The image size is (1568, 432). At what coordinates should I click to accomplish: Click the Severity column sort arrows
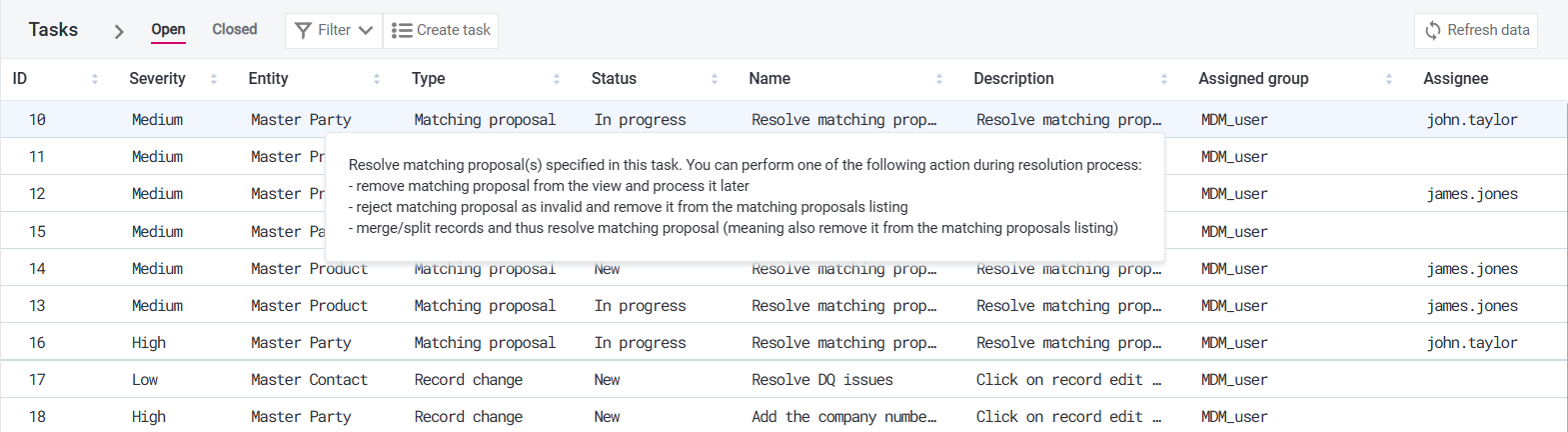coord(214,79)
